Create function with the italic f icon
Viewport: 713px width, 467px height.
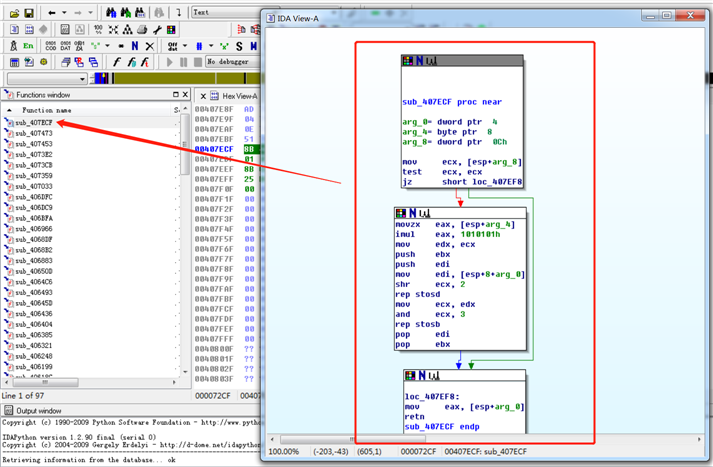tap(117, 62)
